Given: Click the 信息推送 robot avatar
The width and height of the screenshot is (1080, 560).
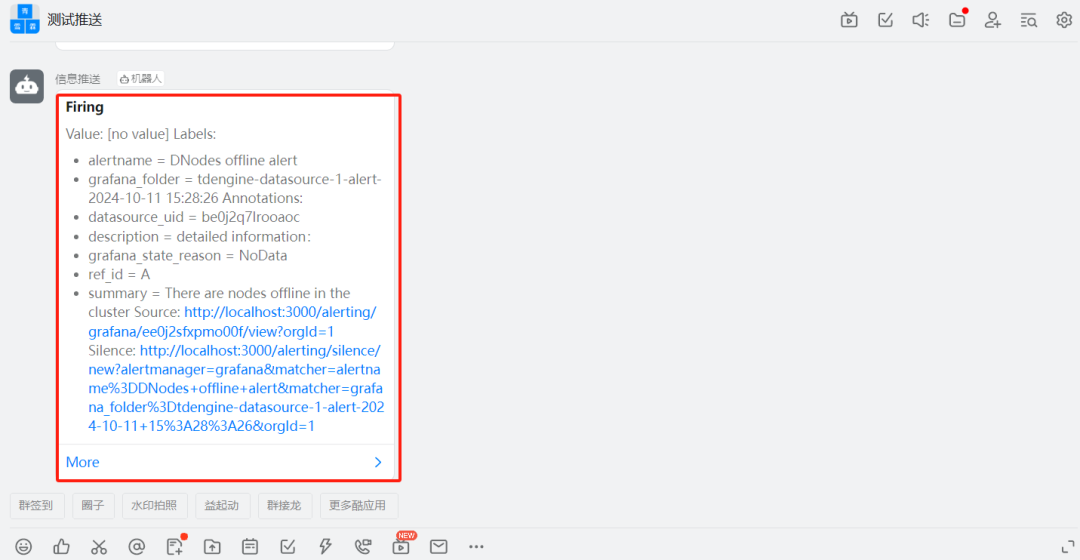Looking at the screenshot, I should tap(27, 86).
